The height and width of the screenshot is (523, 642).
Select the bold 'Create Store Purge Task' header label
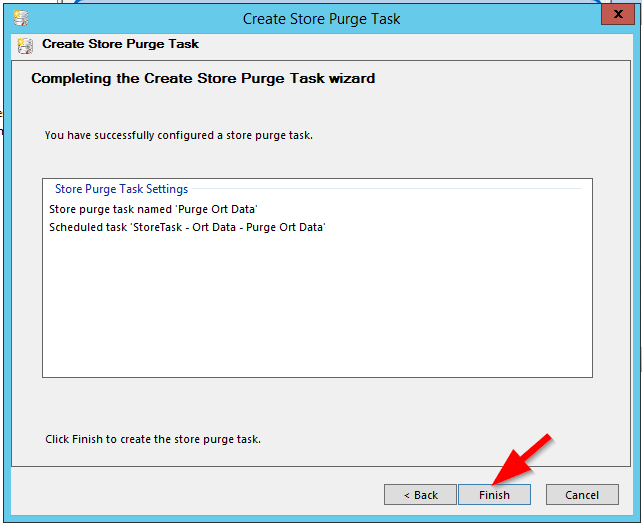(120, 44)
